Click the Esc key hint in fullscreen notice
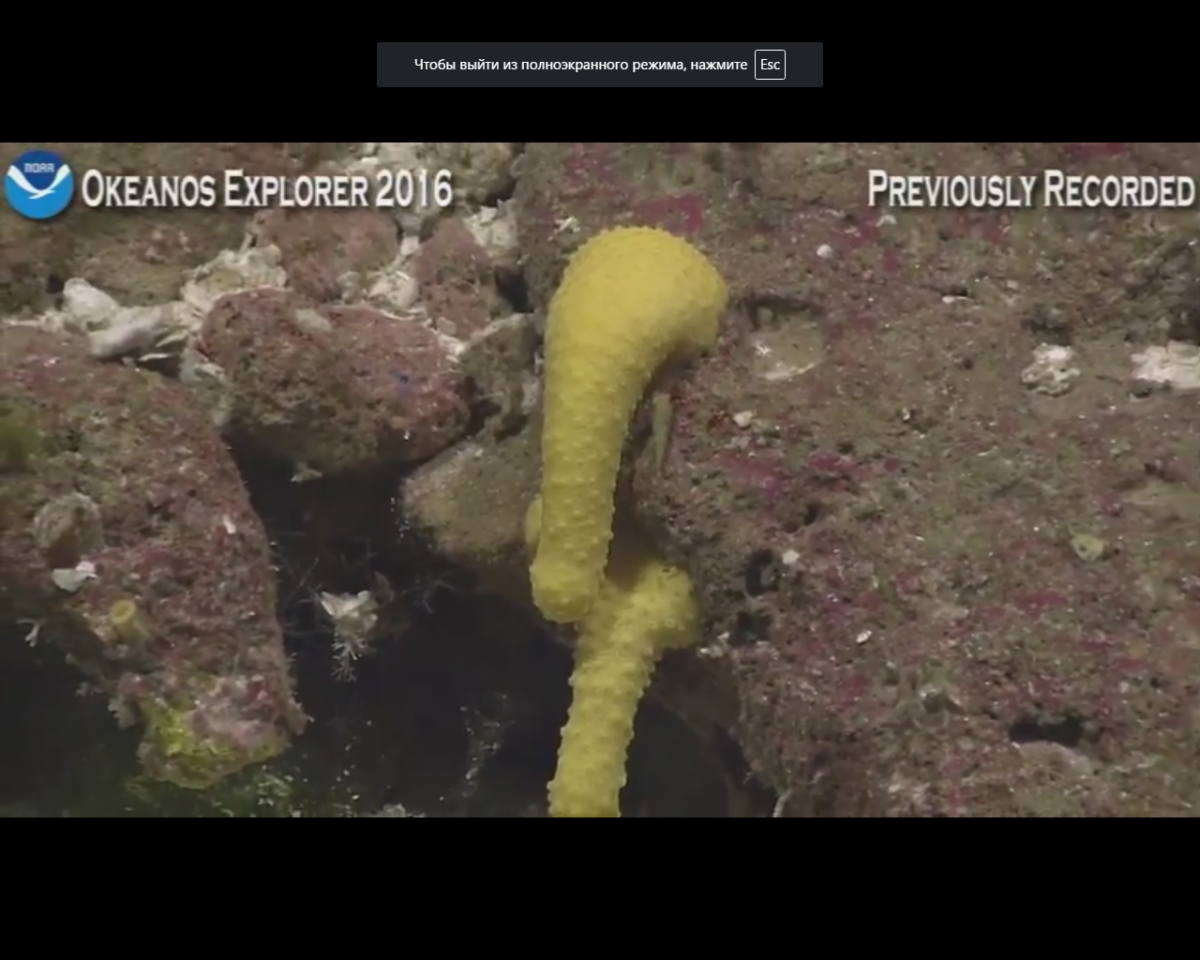This screenshot has width=1200, height=960. tap(770, 65)
